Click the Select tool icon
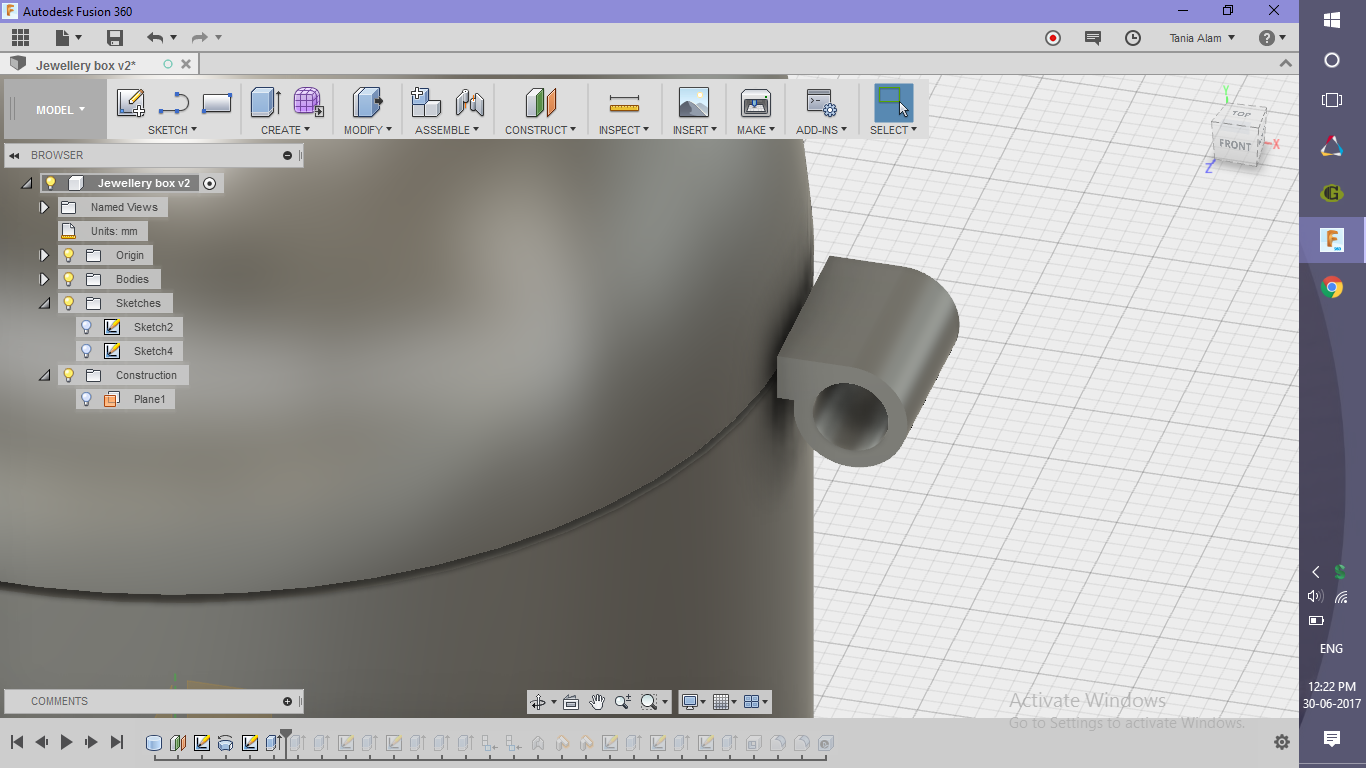Screen dimensions: 1366x768 point(893,103)
